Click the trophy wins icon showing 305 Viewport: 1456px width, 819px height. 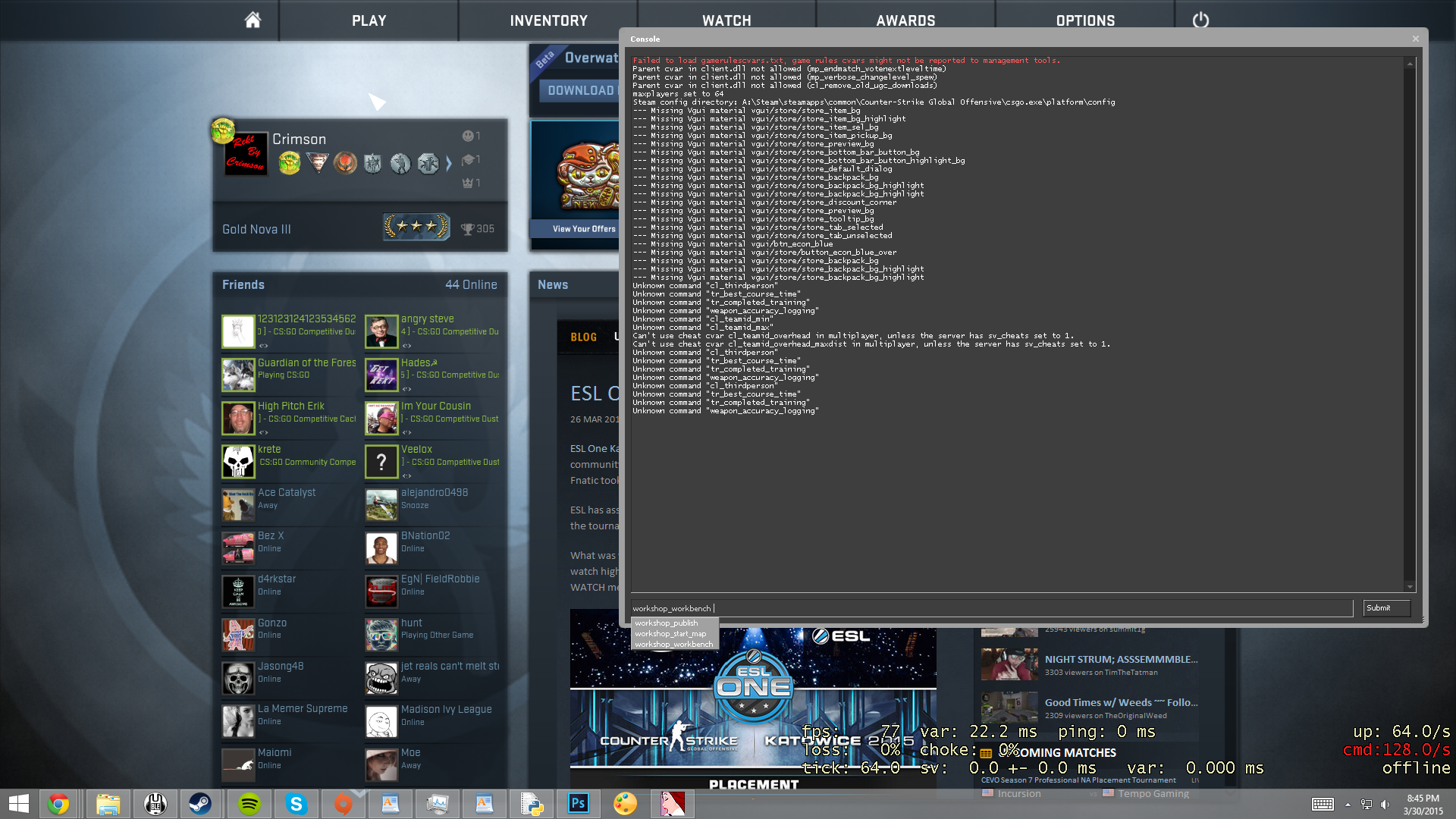tap(468, 229)
